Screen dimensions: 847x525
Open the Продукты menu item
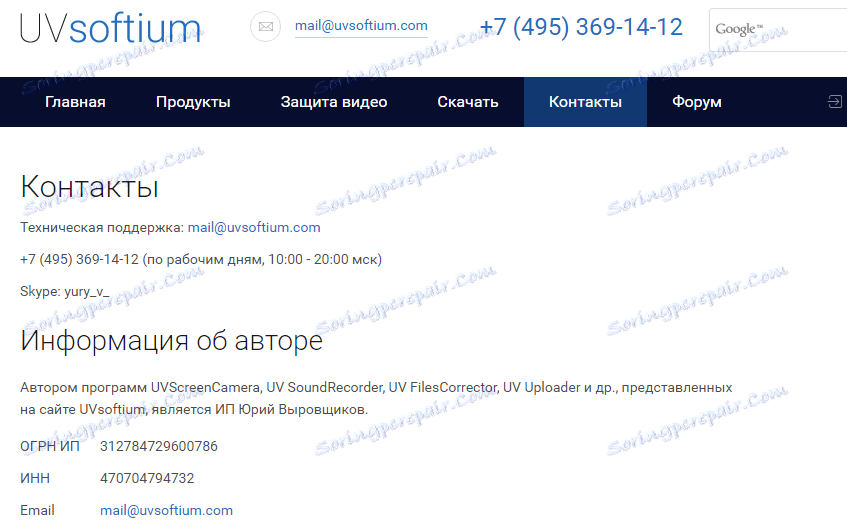coord(193,102)
